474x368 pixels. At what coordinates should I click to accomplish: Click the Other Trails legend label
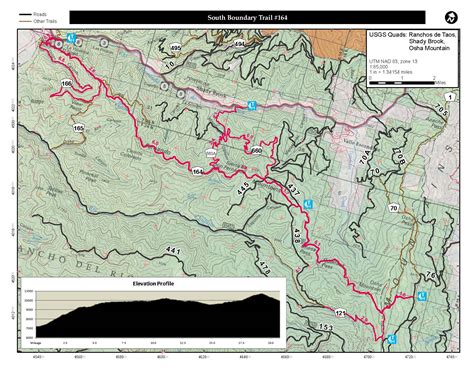click(45, 21)
